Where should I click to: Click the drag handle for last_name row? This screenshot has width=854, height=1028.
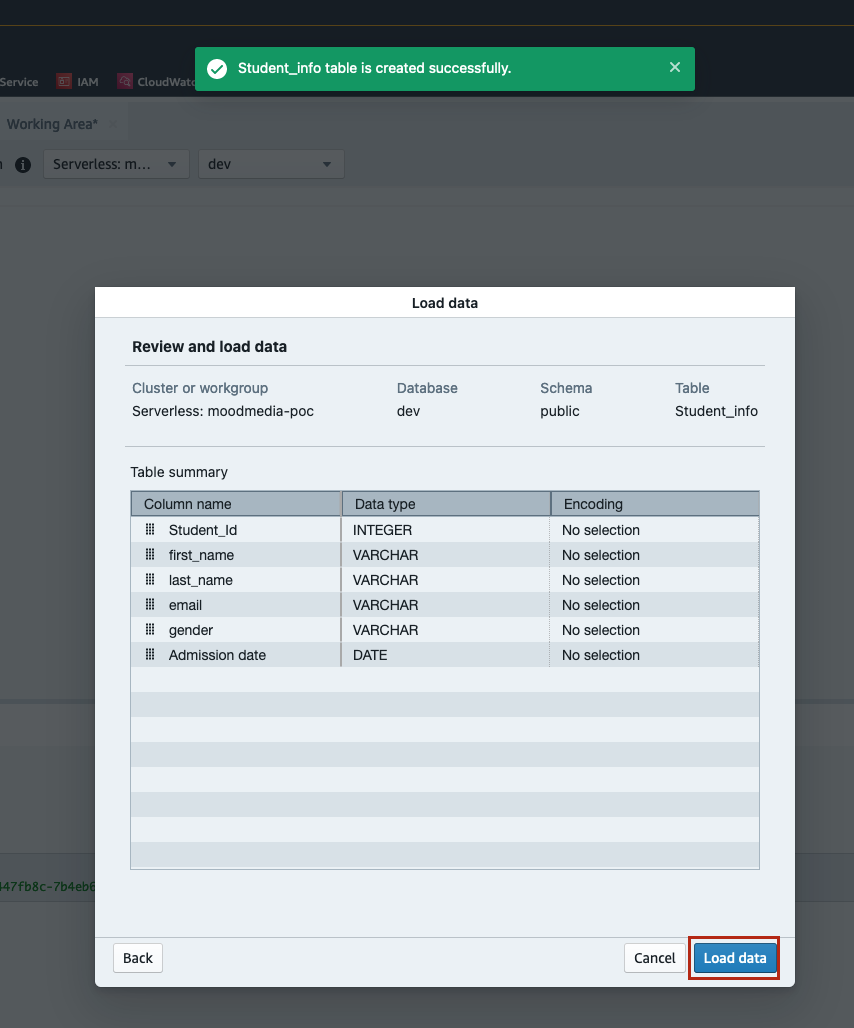click(x=150, y=579)
